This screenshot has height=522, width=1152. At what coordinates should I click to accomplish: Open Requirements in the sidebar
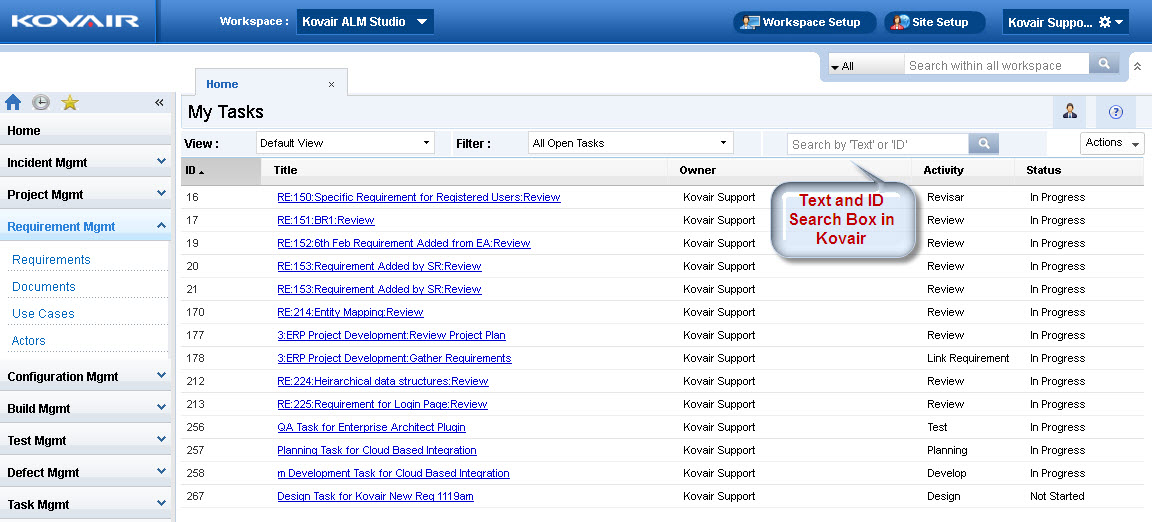tap(51, 260)
